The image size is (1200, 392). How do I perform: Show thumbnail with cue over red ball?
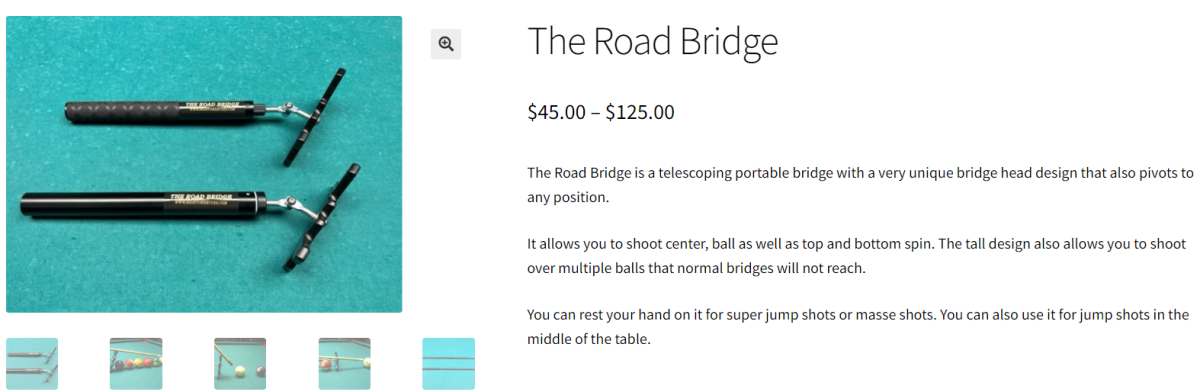[344, 364]
